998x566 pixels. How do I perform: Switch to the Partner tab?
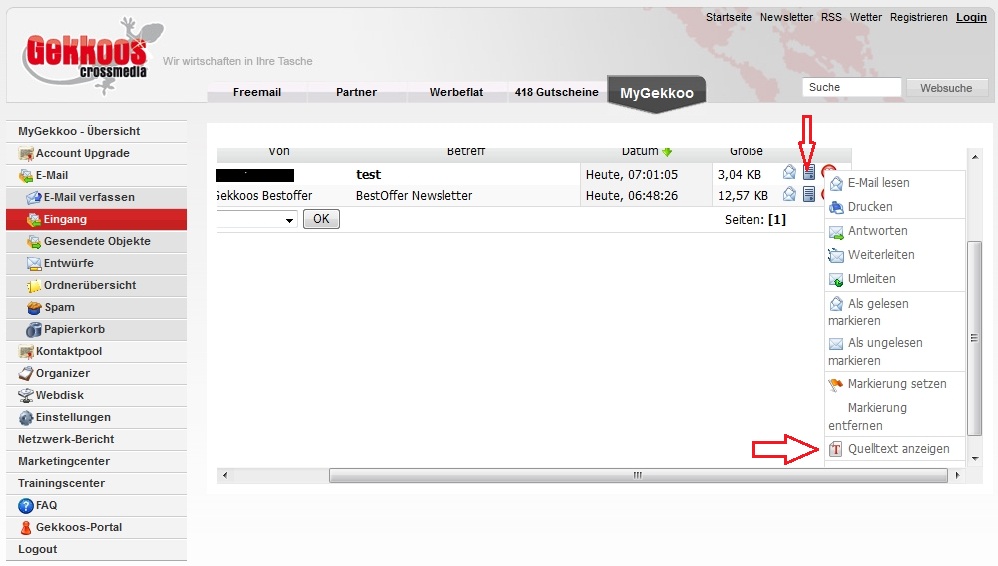pos(356,92)
